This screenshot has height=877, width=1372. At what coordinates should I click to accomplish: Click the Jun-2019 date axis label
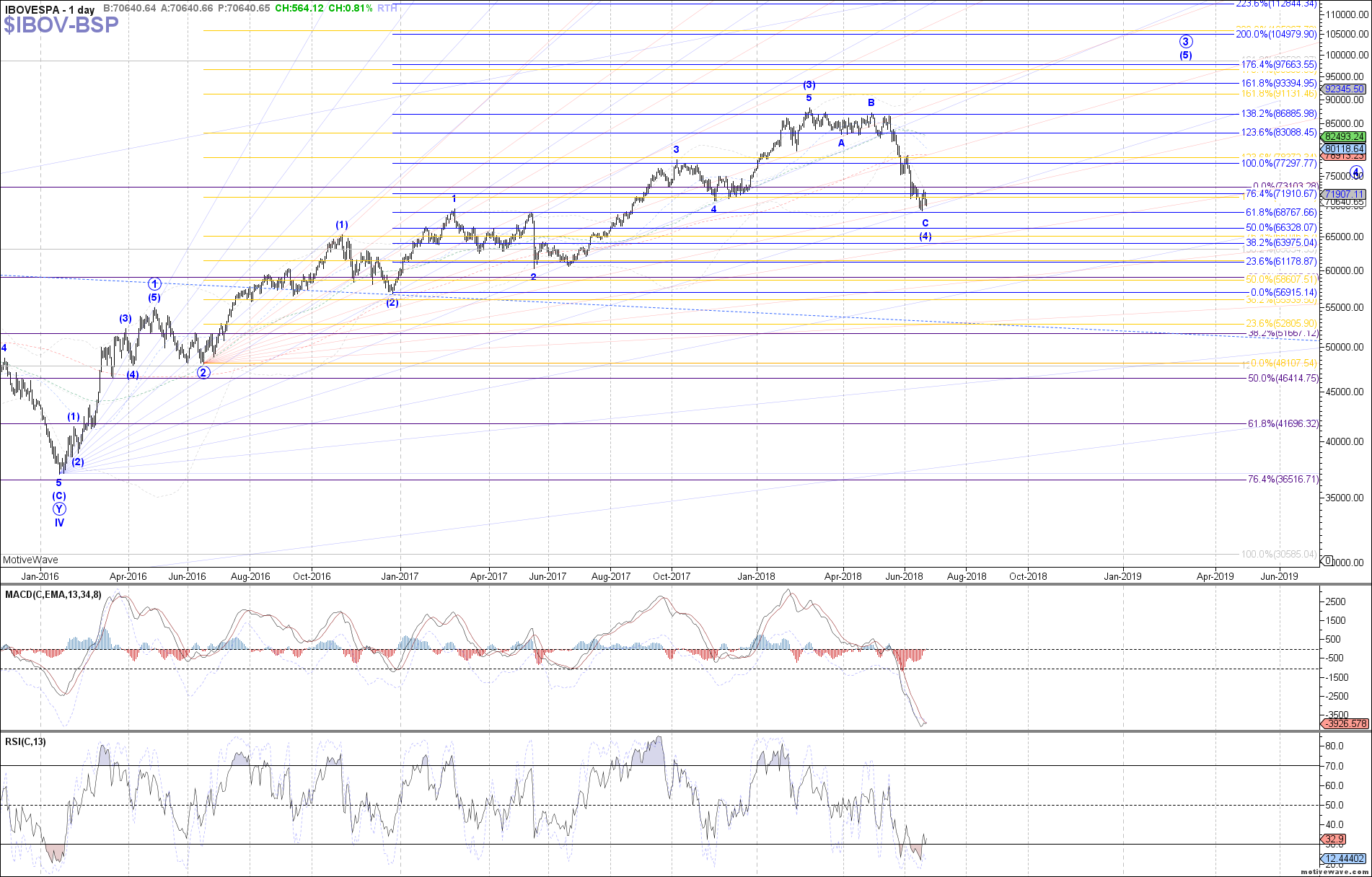(1279, 576)
